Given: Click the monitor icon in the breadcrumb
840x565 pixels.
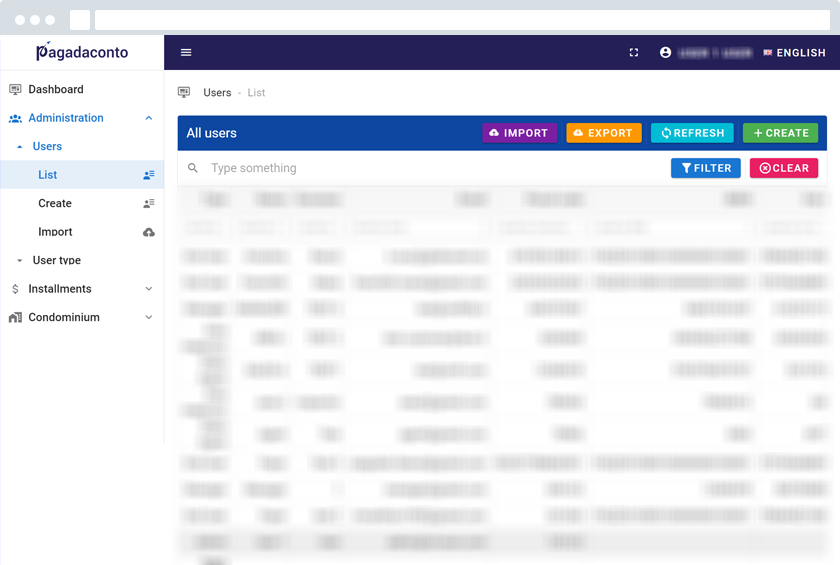Looking at the screenshot, I should tap(184, 93).
